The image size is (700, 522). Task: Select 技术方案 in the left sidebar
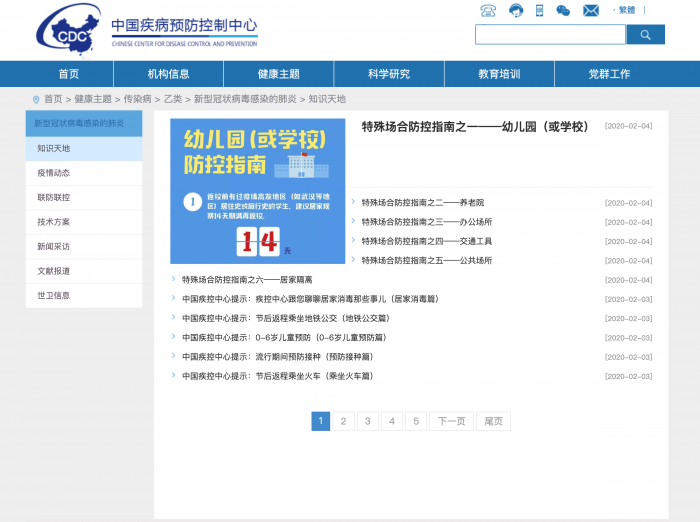(54, 222)
